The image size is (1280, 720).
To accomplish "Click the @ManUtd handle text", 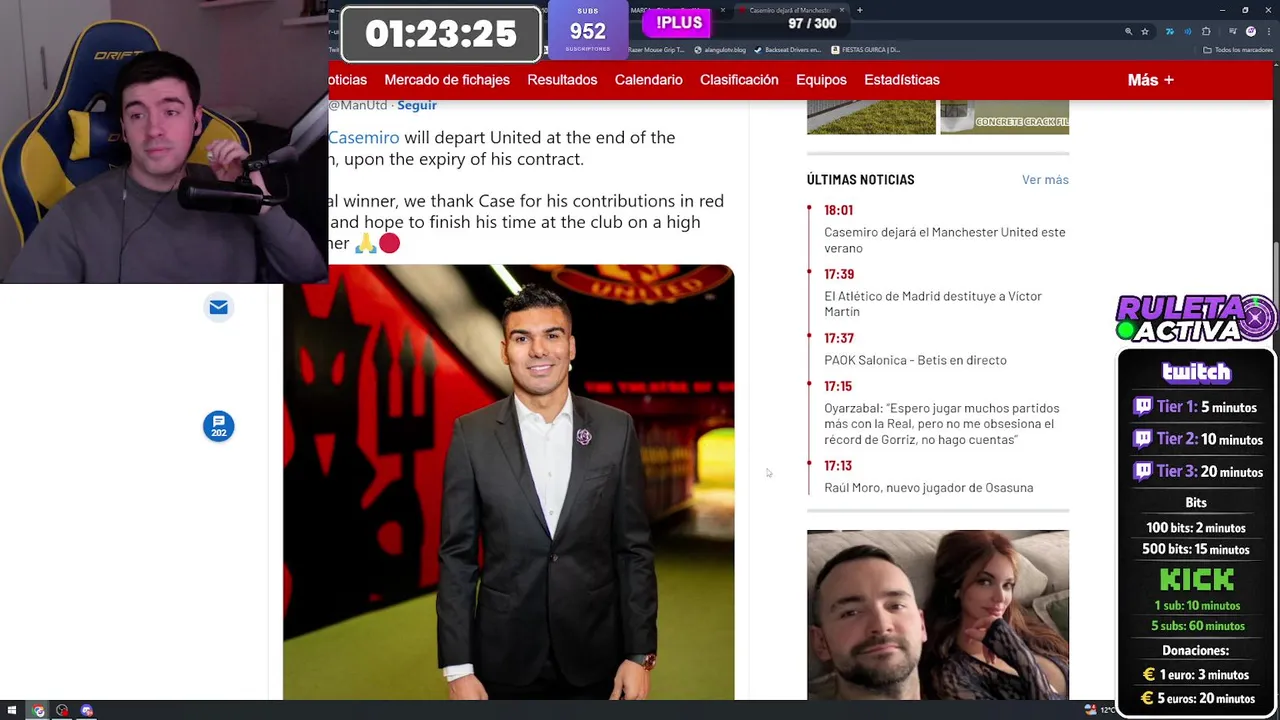I will tap(358, 105).
